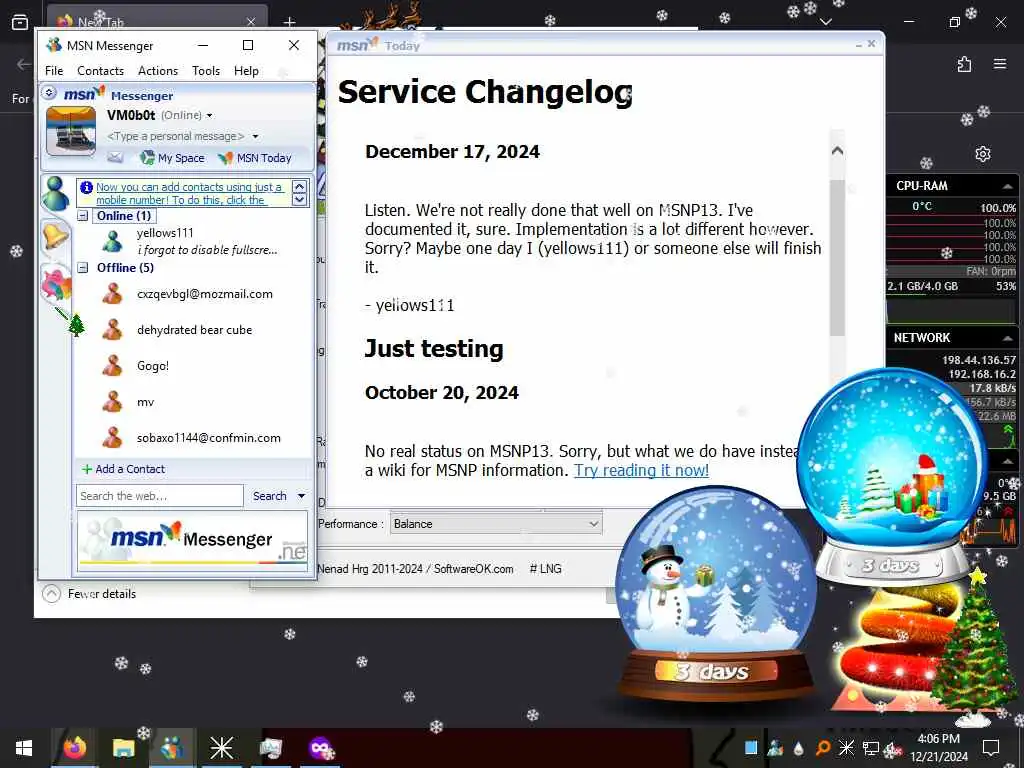
Task: Select contact Gogo!
Action: 153,366
